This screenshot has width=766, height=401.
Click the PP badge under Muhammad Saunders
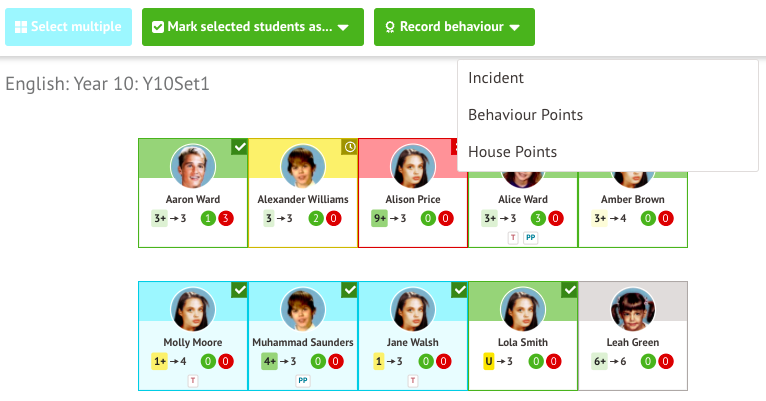[x=303, y=380]
